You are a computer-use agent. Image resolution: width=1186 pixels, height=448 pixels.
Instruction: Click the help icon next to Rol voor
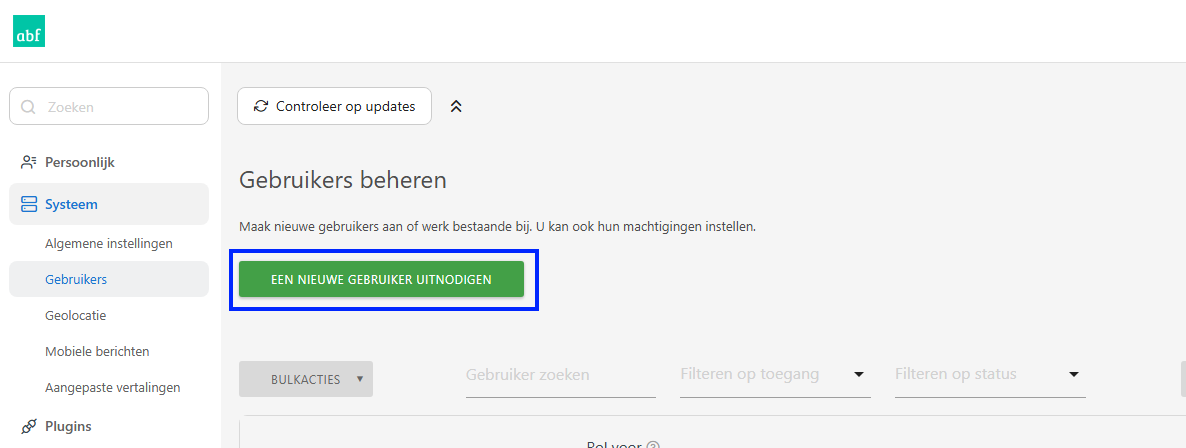654,444
